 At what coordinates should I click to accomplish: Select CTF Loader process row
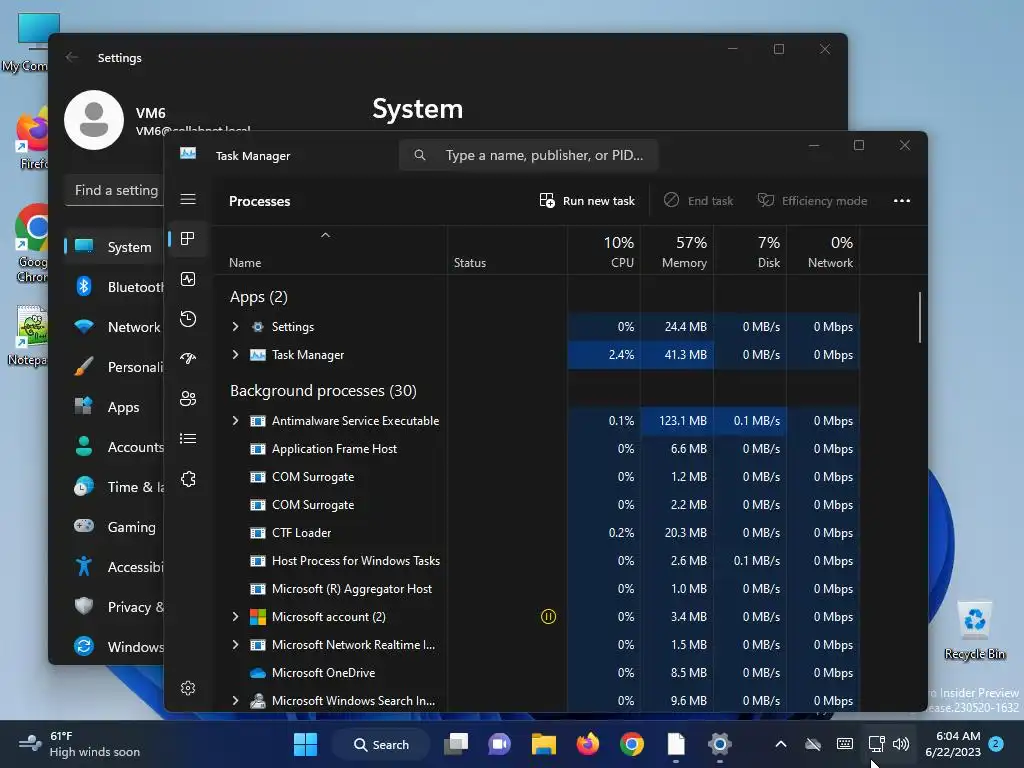pyautogui.click(x=537, y=533)
